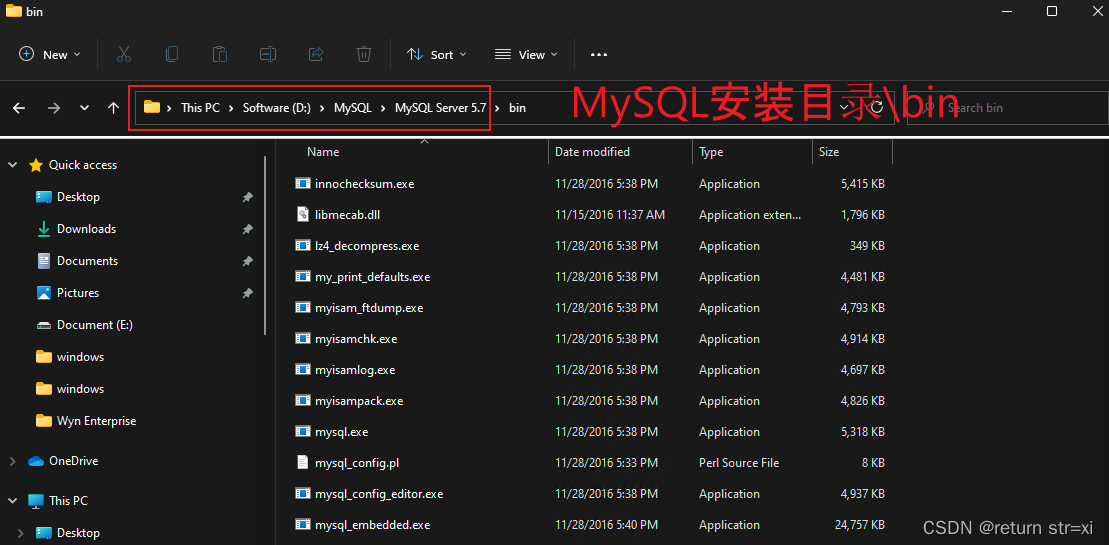Screen dimensions: 1109x545
Task: Expand Desktop under This PC
Action: coord(21,533)
